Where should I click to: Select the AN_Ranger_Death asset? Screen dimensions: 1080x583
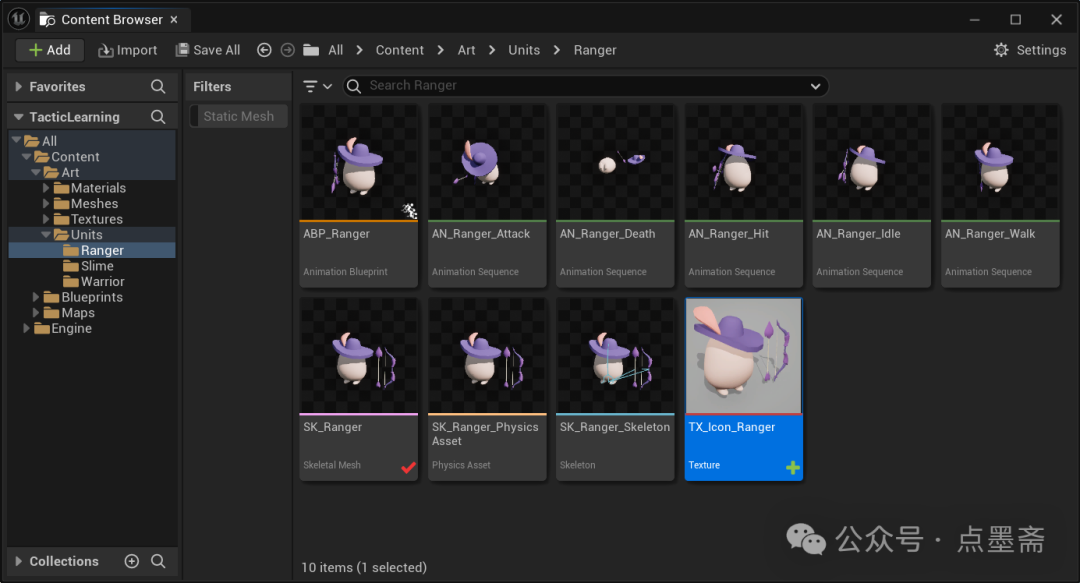click(x=615, y=196)
